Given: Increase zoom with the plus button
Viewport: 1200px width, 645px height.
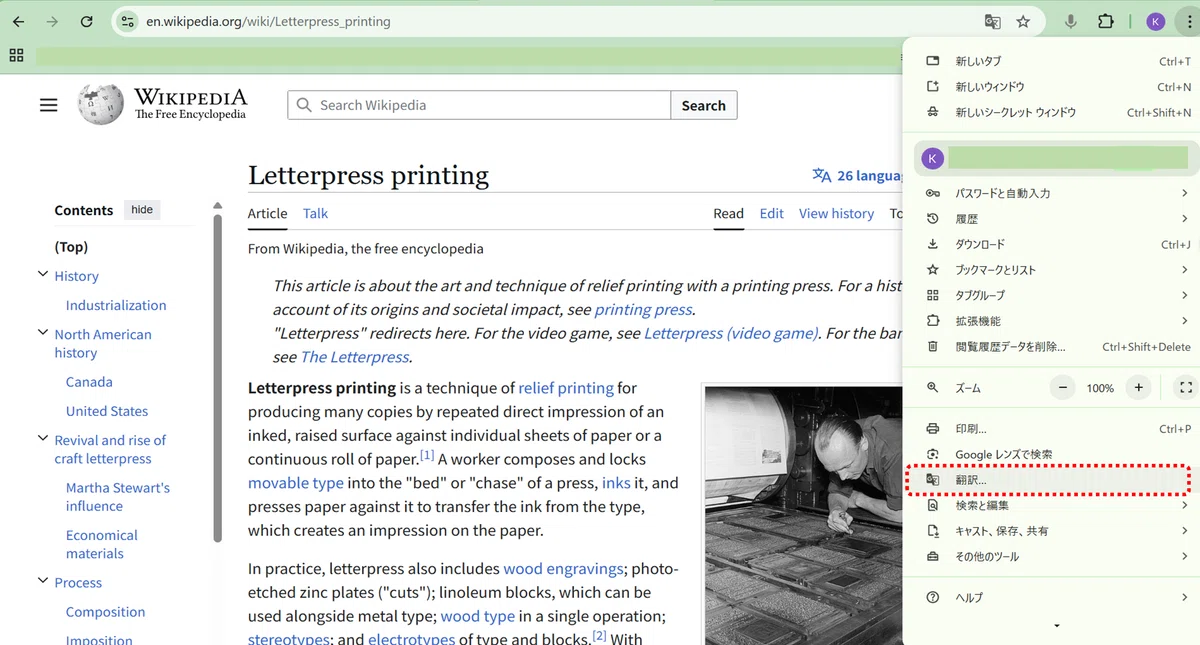Looking at the screenshot, I should coord(1138,388).
